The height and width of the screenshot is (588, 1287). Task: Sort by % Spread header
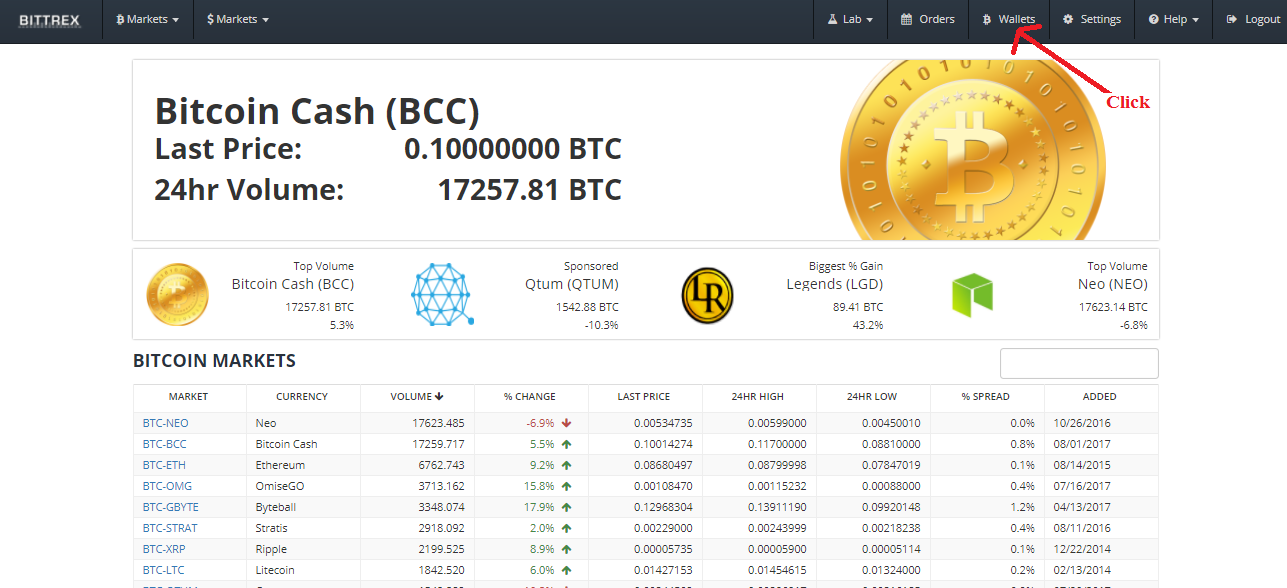[x=986, y=397]
